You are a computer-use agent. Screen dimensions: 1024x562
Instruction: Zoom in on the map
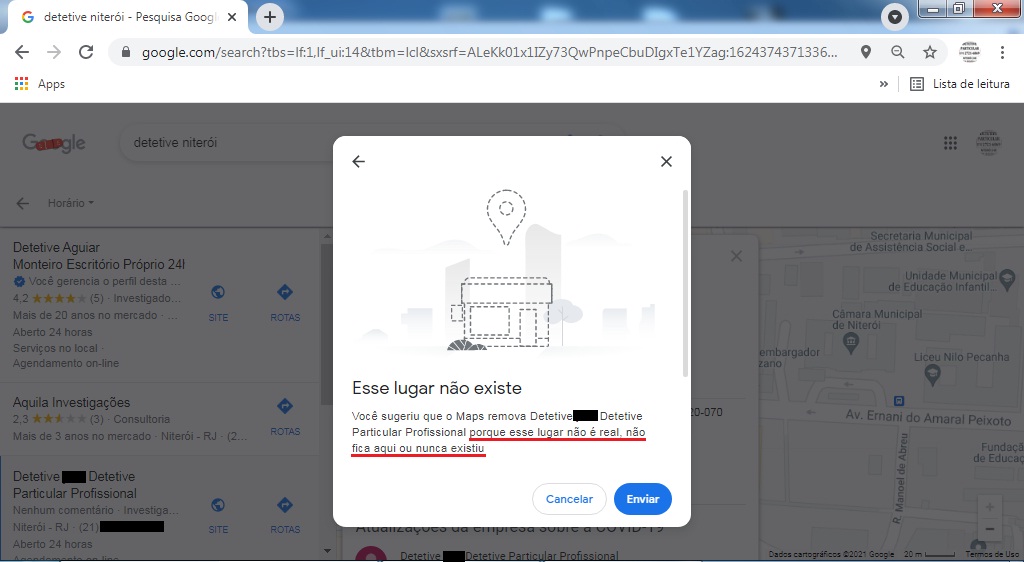(x=989, y=507)
